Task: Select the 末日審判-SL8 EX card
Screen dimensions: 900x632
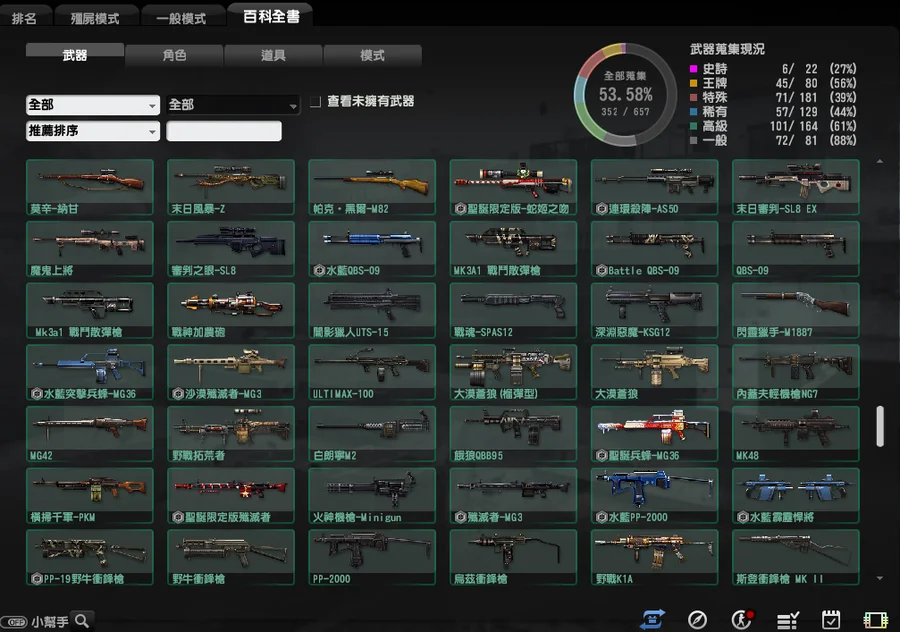Action: point(796,187)
